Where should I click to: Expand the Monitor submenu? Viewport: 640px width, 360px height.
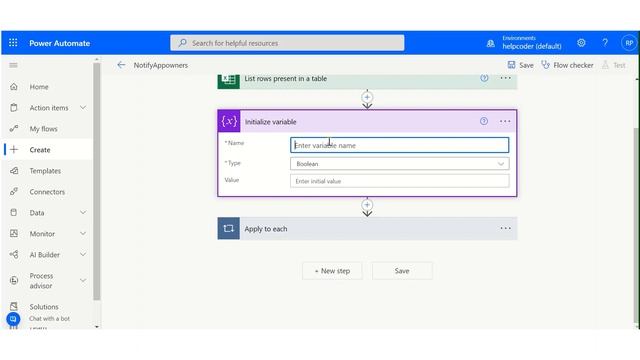coord(83,233)
